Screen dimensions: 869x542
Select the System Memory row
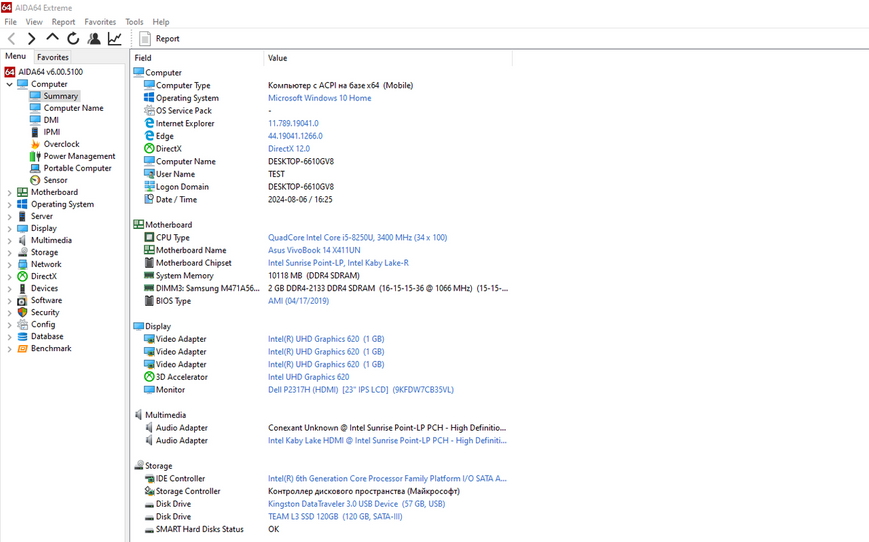tap(321, 275)
